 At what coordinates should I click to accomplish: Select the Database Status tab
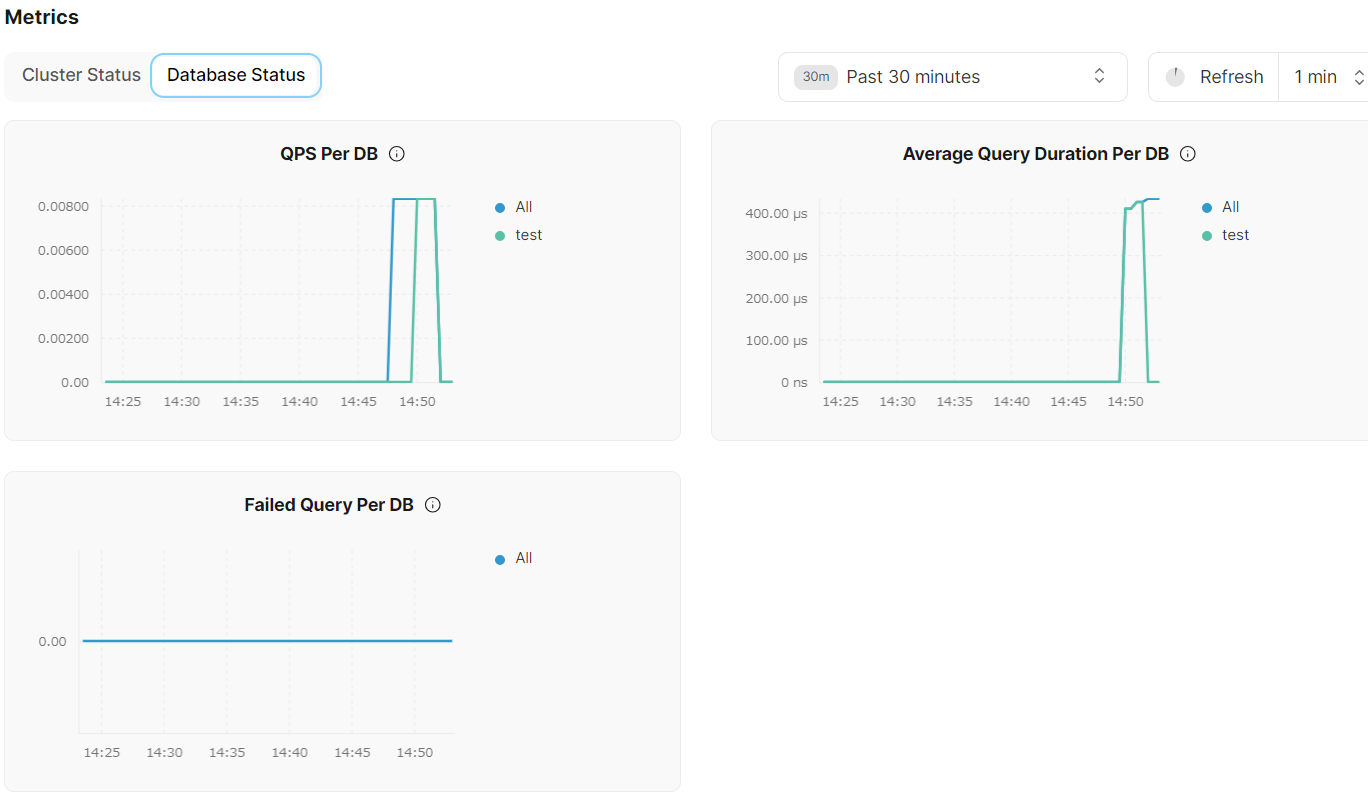236,75
